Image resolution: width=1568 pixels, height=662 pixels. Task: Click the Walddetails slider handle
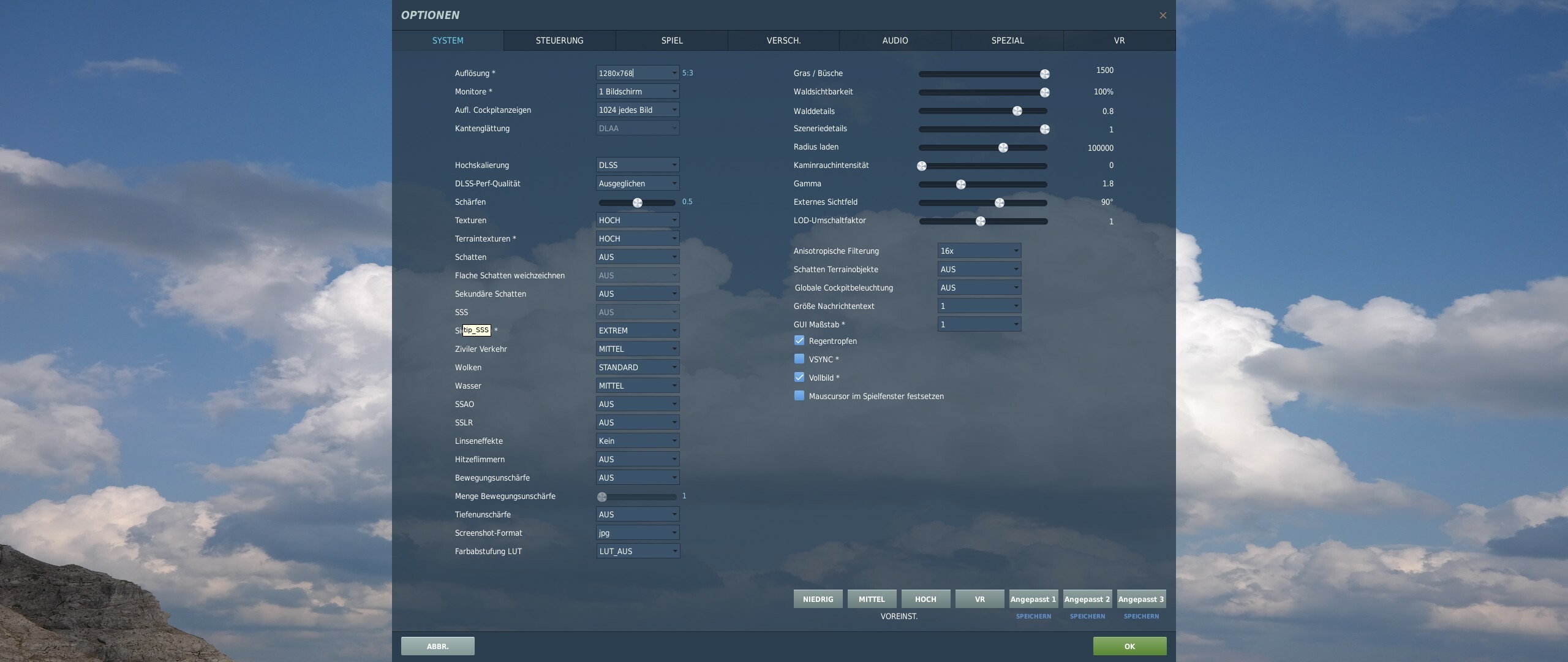coord(1017,111)
